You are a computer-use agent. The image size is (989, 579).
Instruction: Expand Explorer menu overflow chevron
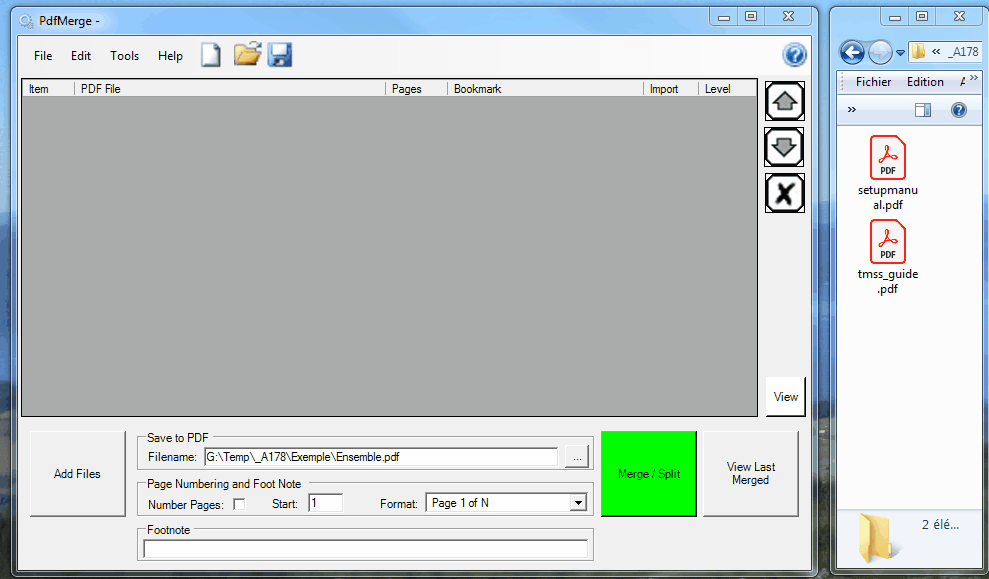pyautogui.click(x=974, y=78)
